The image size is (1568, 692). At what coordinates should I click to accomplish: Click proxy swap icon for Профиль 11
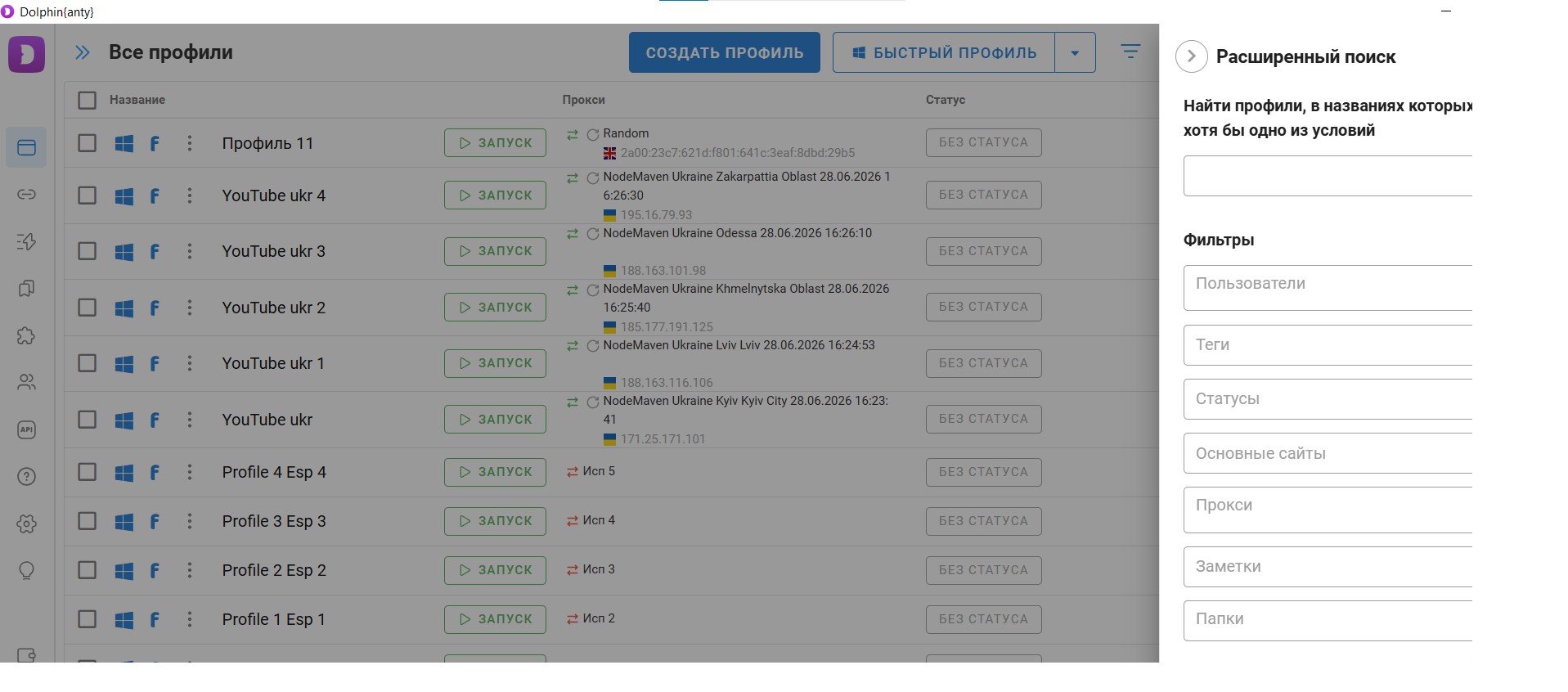573,134
